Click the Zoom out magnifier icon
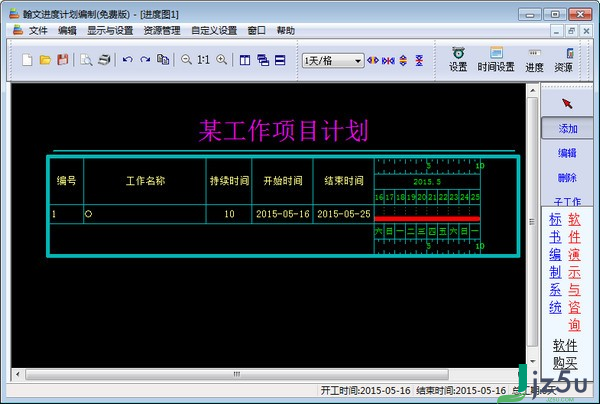The width and height of the screenshot is (600, 404). coord(185,60)
